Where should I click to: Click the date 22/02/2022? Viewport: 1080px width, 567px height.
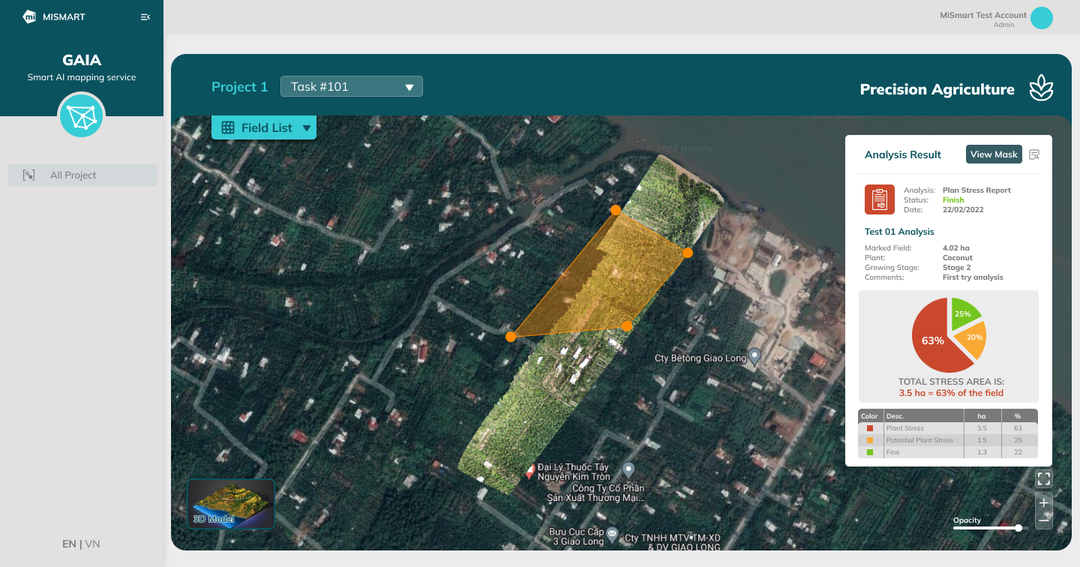pyautogui.click(x=963, y=209)
